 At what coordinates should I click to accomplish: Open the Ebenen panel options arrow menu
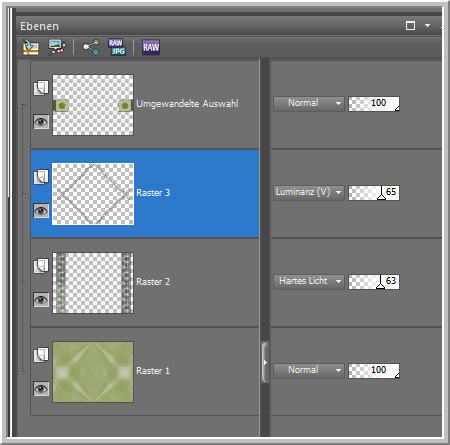427,26
